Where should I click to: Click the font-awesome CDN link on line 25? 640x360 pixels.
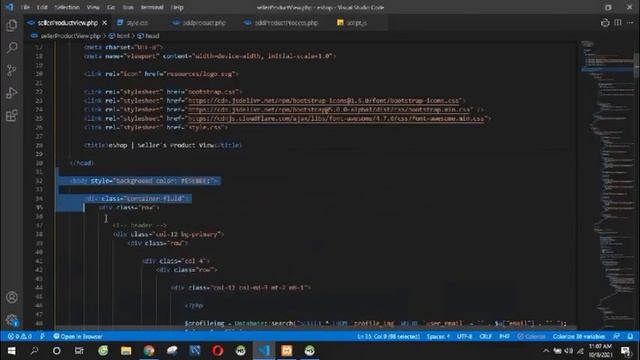tap(336, 118)
